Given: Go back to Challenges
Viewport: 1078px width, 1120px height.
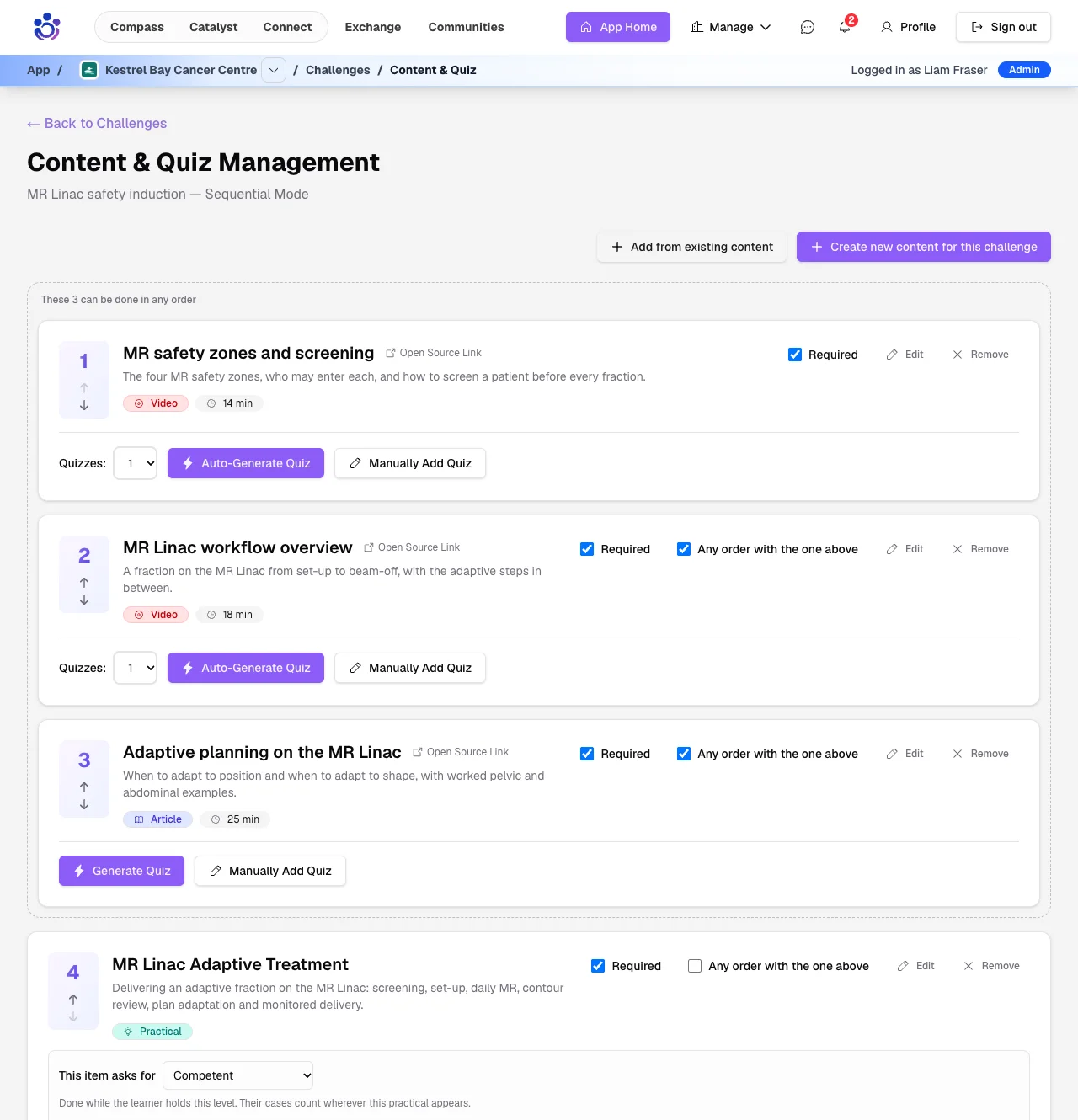Looking at the screenshot, I should tap(97, 123).
